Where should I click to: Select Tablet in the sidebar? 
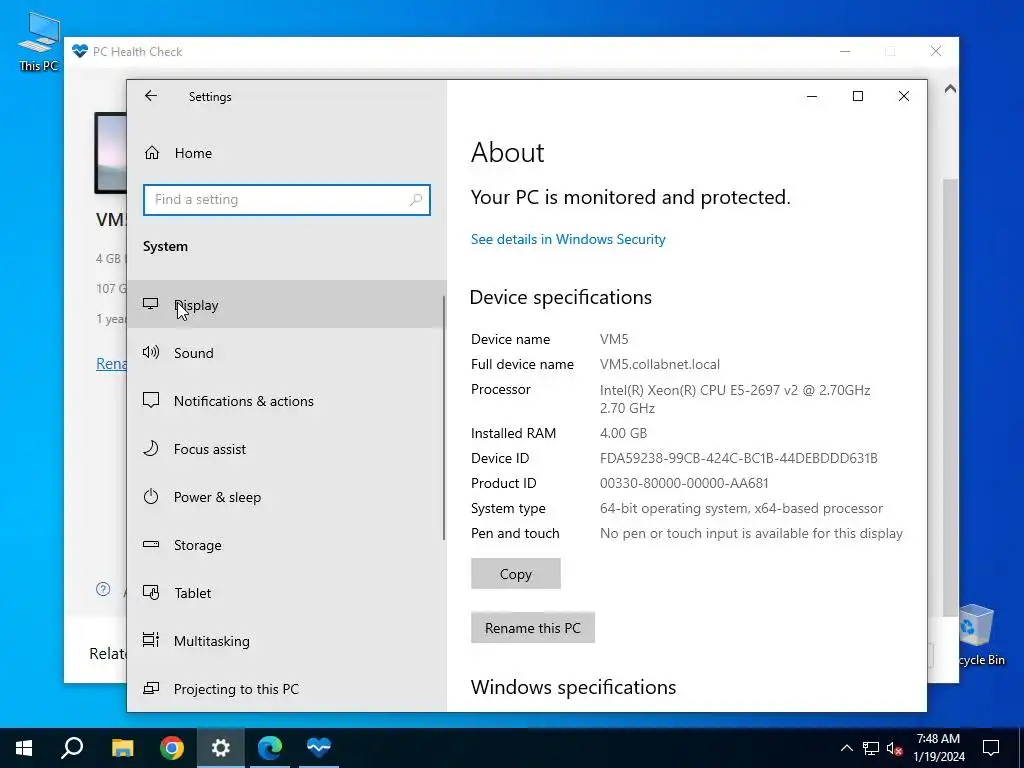coord(286,592)
